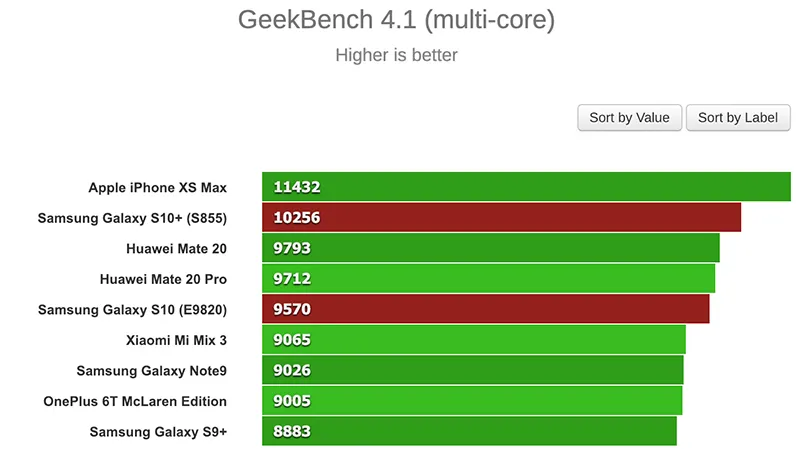This screenshot has height=449, width=800.
Task: Select the "Xiaomi Mi Mix 3" axis label
Action: [x=176, y=340]
